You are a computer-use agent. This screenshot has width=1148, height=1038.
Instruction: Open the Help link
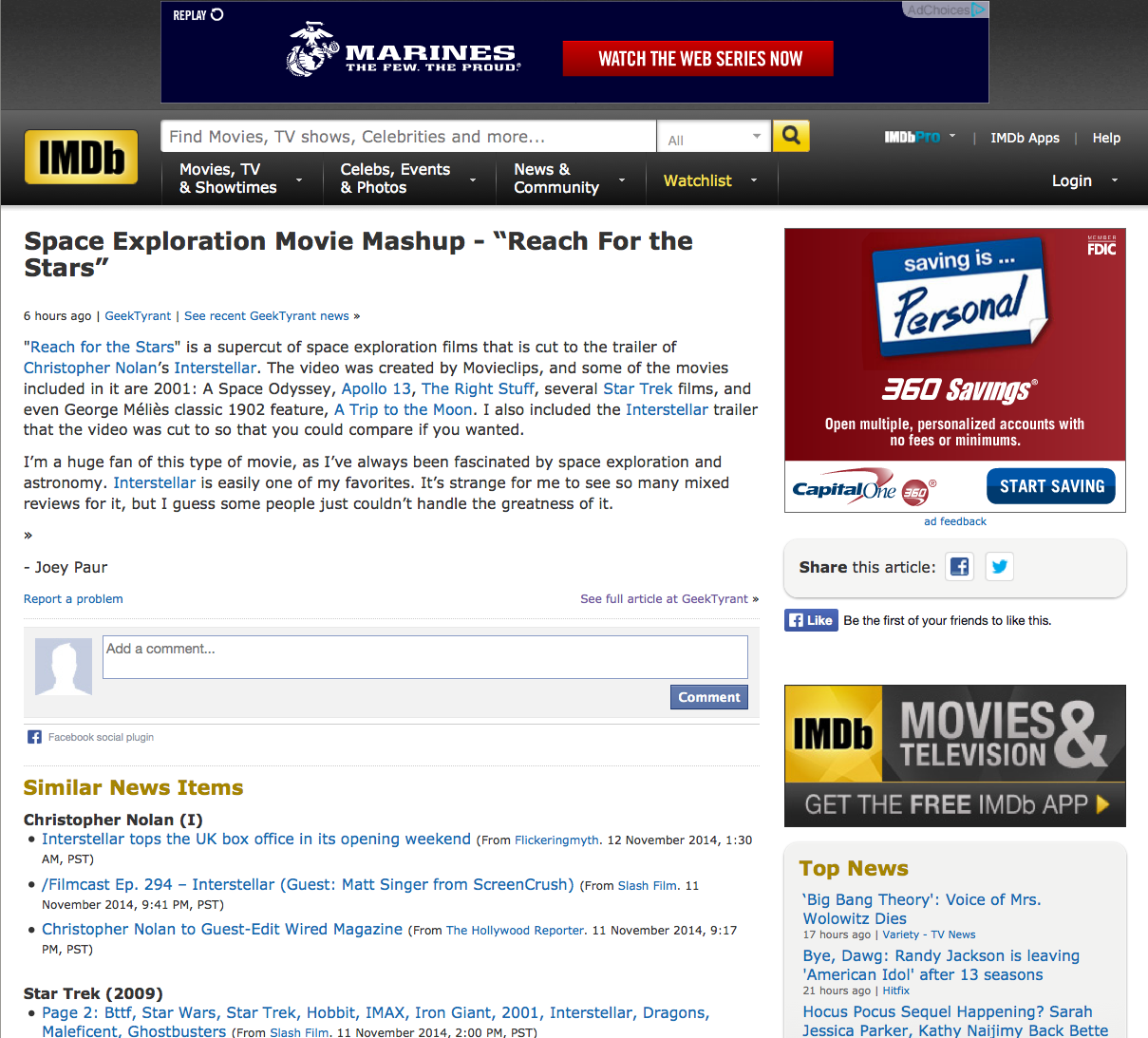(x=1106, y=138)
